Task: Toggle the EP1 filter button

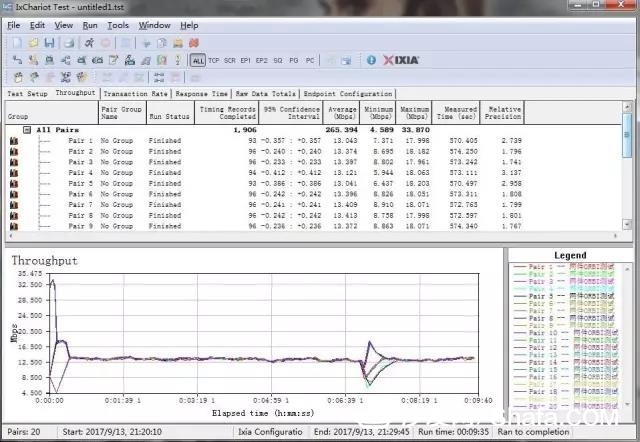Action: pos(245,60)
